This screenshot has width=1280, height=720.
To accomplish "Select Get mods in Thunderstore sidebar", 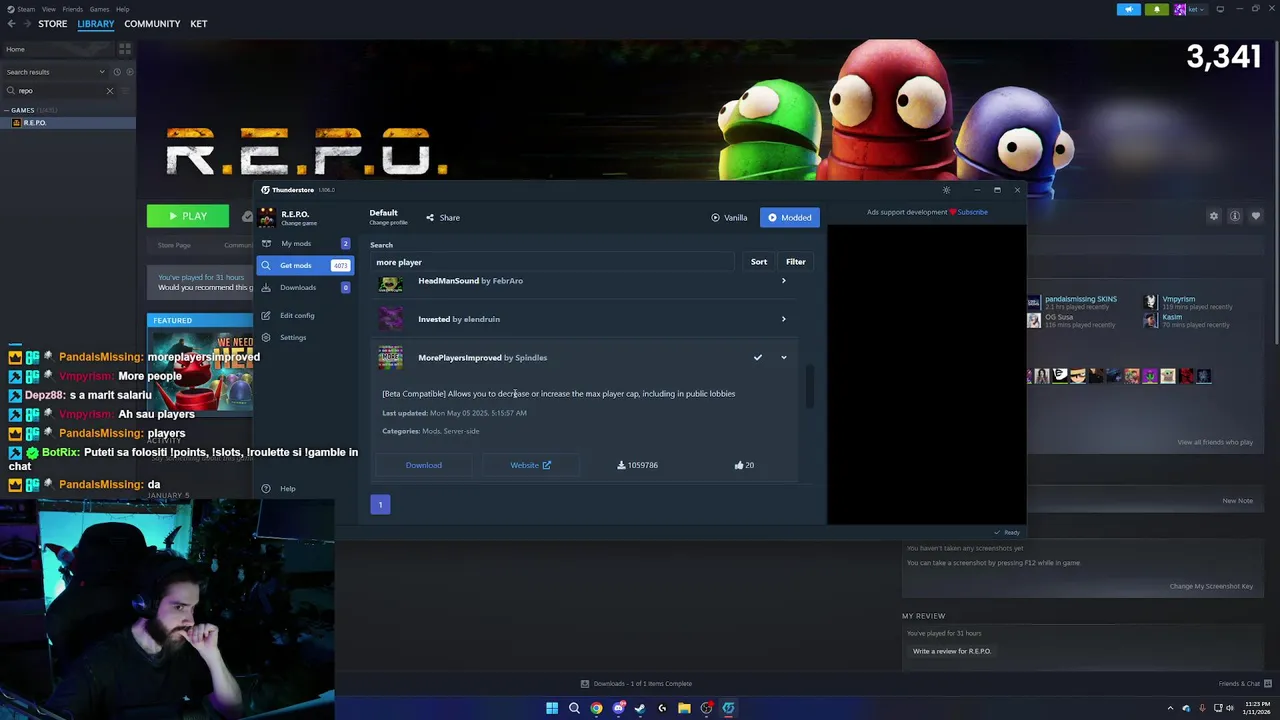I will [x=304, y=265].
